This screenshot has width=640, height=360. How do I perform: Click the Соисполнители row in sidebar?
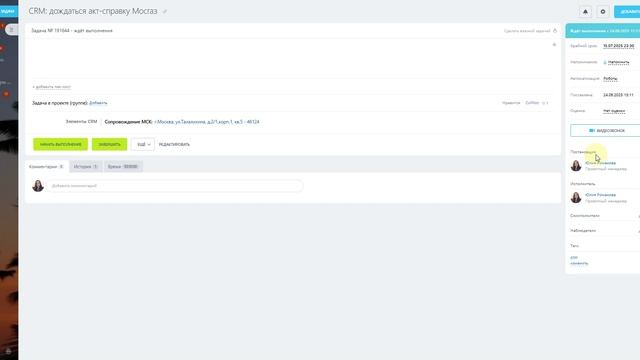click(x=605, y=216)
